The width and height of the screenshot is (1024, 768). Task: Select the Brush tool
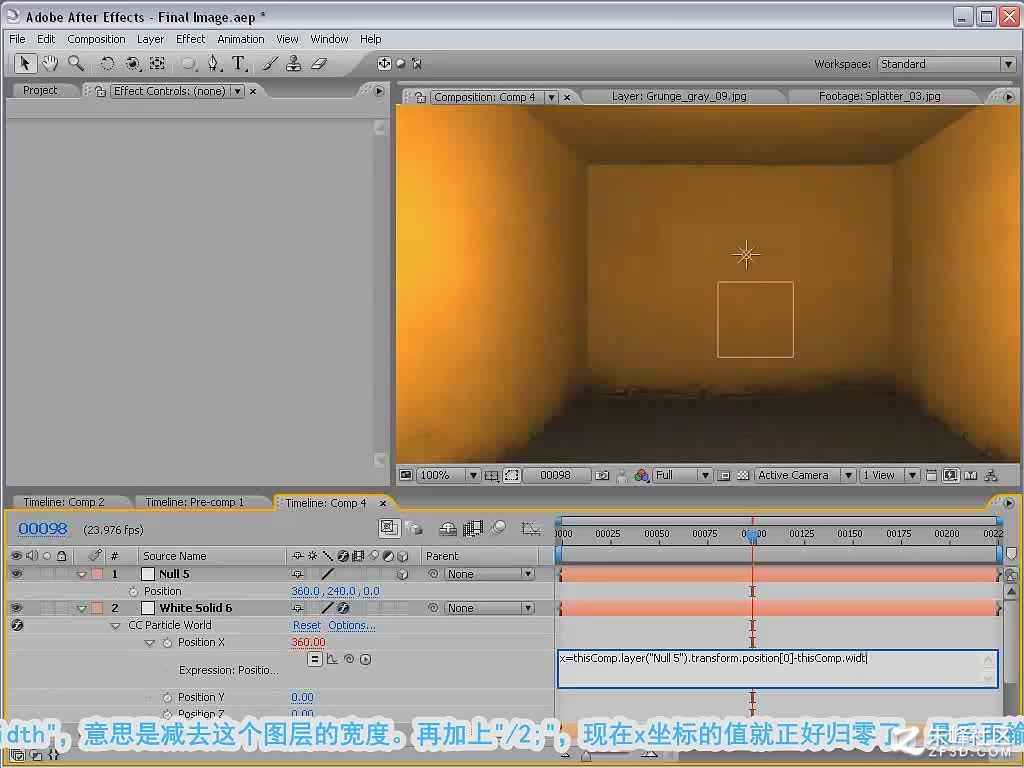[x=270, y=63]
